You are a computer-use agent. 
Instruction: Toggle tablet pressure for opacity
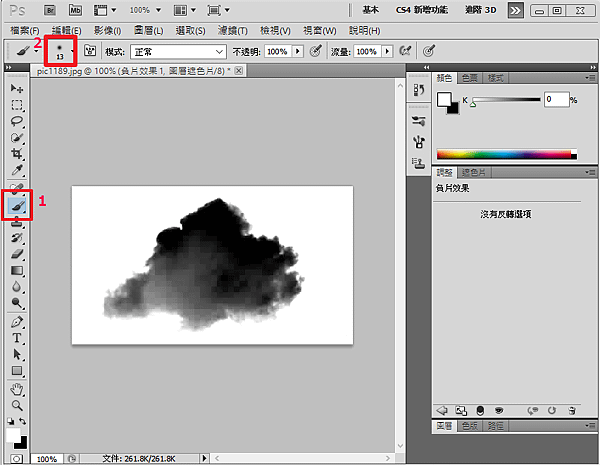(x=315, y=51)
